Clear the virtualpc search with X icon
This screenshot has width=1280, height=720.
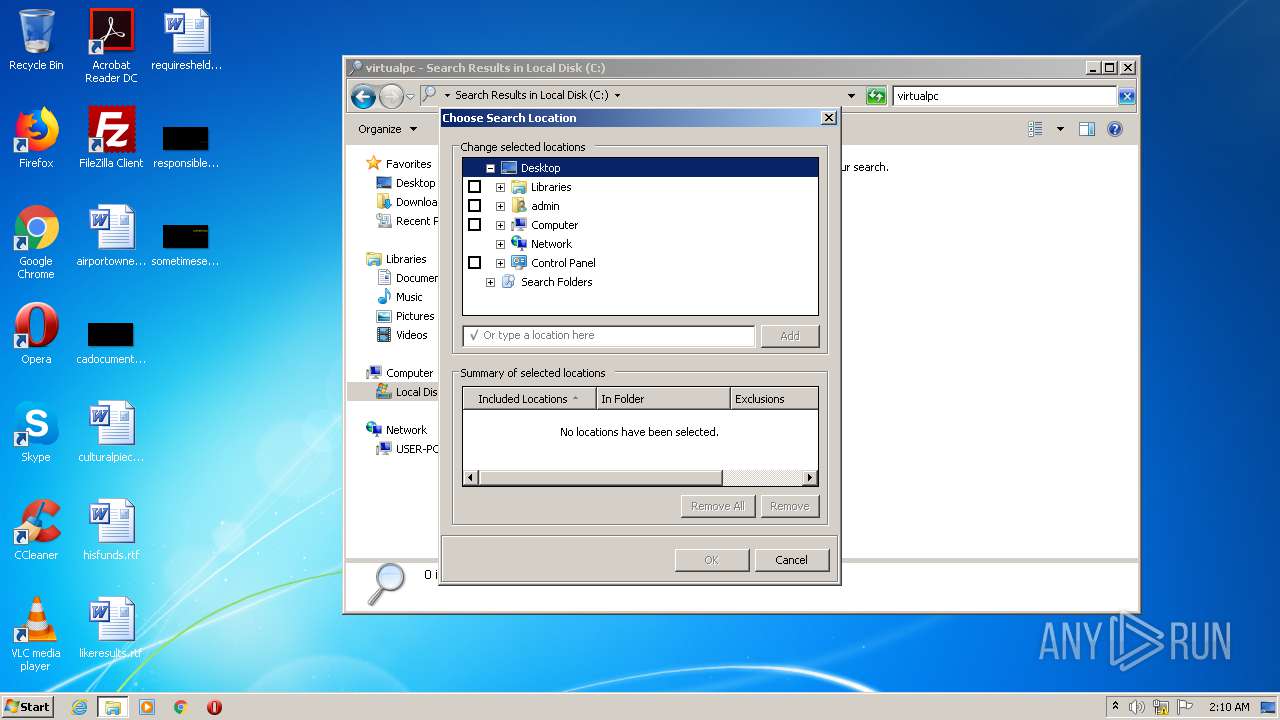(1126, 96)
